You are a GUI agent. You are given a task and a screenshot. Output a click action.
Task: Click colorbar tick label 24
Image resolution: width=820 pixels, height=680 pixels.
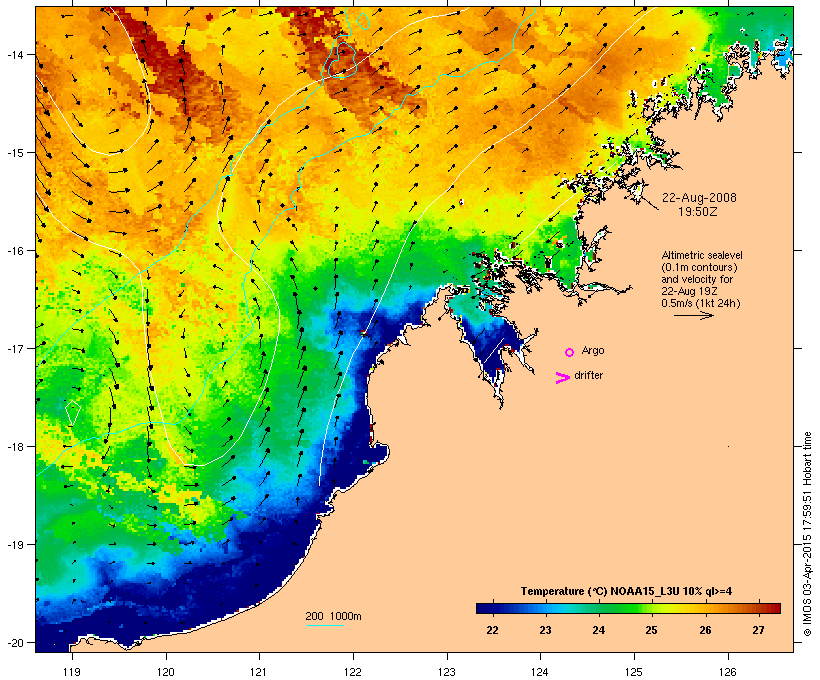click(x=599, y=630)
